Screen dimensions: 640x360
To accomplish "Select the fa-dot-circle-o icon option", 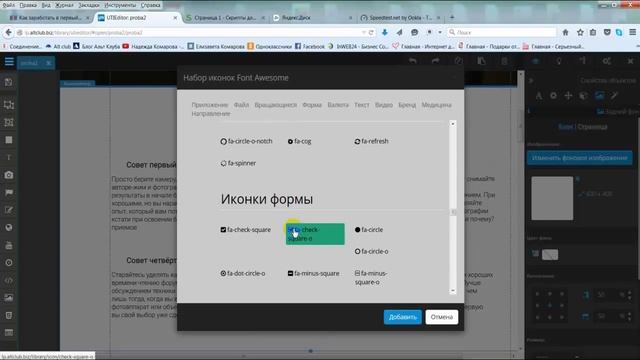I will tap(243, 273).
